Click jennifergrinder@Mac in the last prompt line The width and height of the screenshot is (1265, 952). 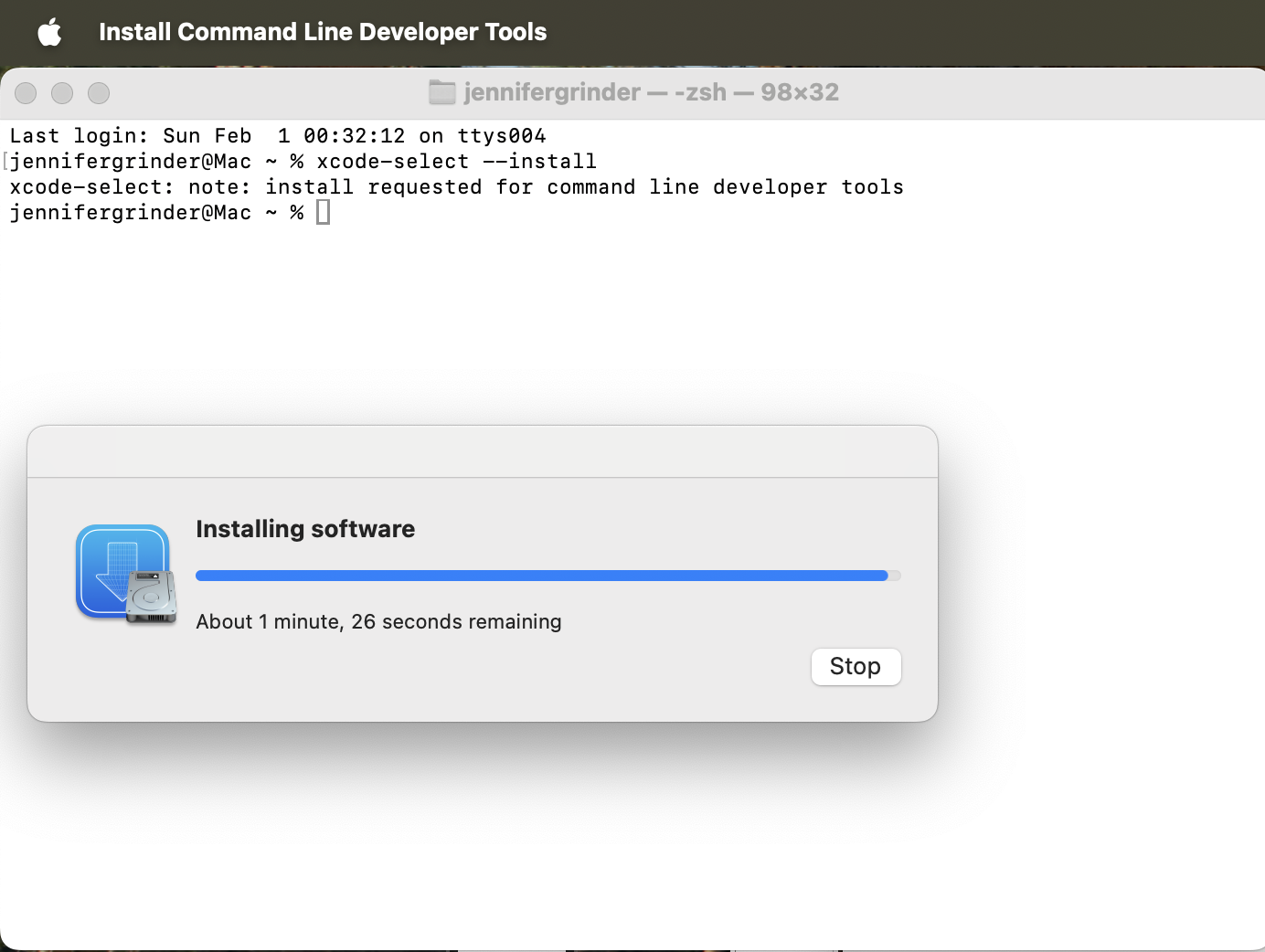pyautogui.click(x=130, y=213)
